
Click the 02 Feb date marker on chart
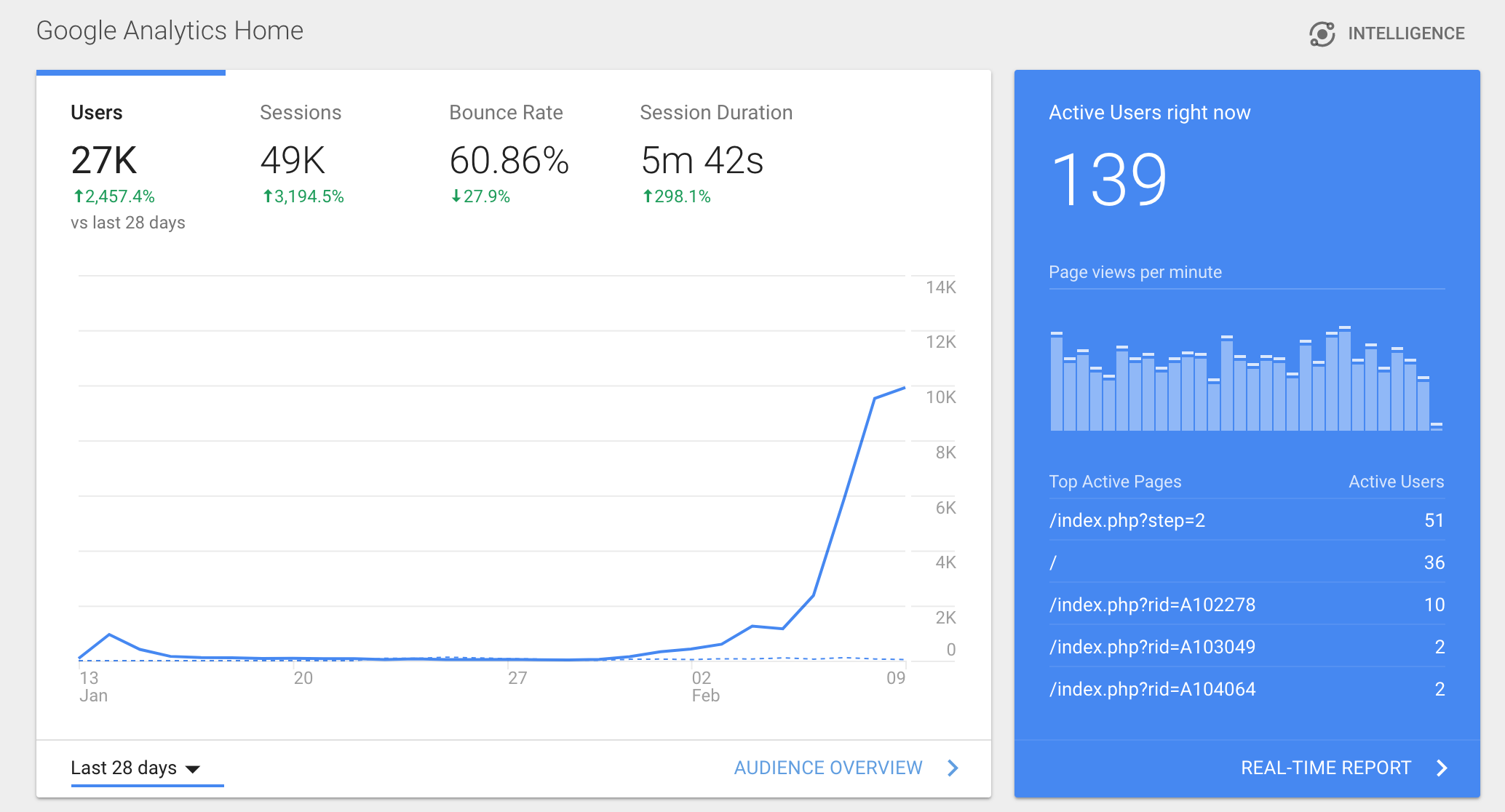click(705, 687)
